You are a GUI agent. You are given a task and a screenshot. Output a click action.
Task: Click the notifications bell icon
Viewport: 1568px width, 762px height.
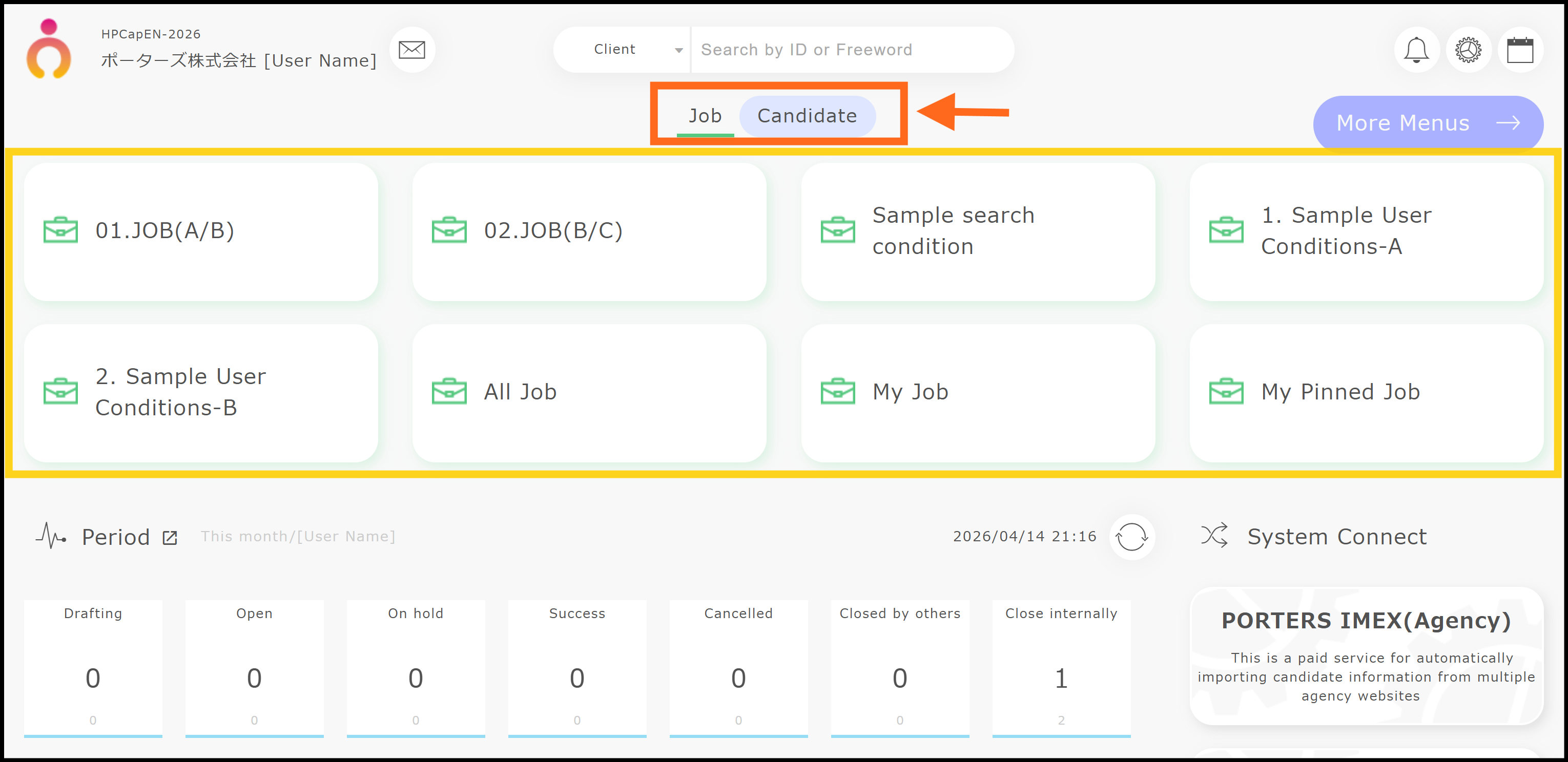point(1416,50)
